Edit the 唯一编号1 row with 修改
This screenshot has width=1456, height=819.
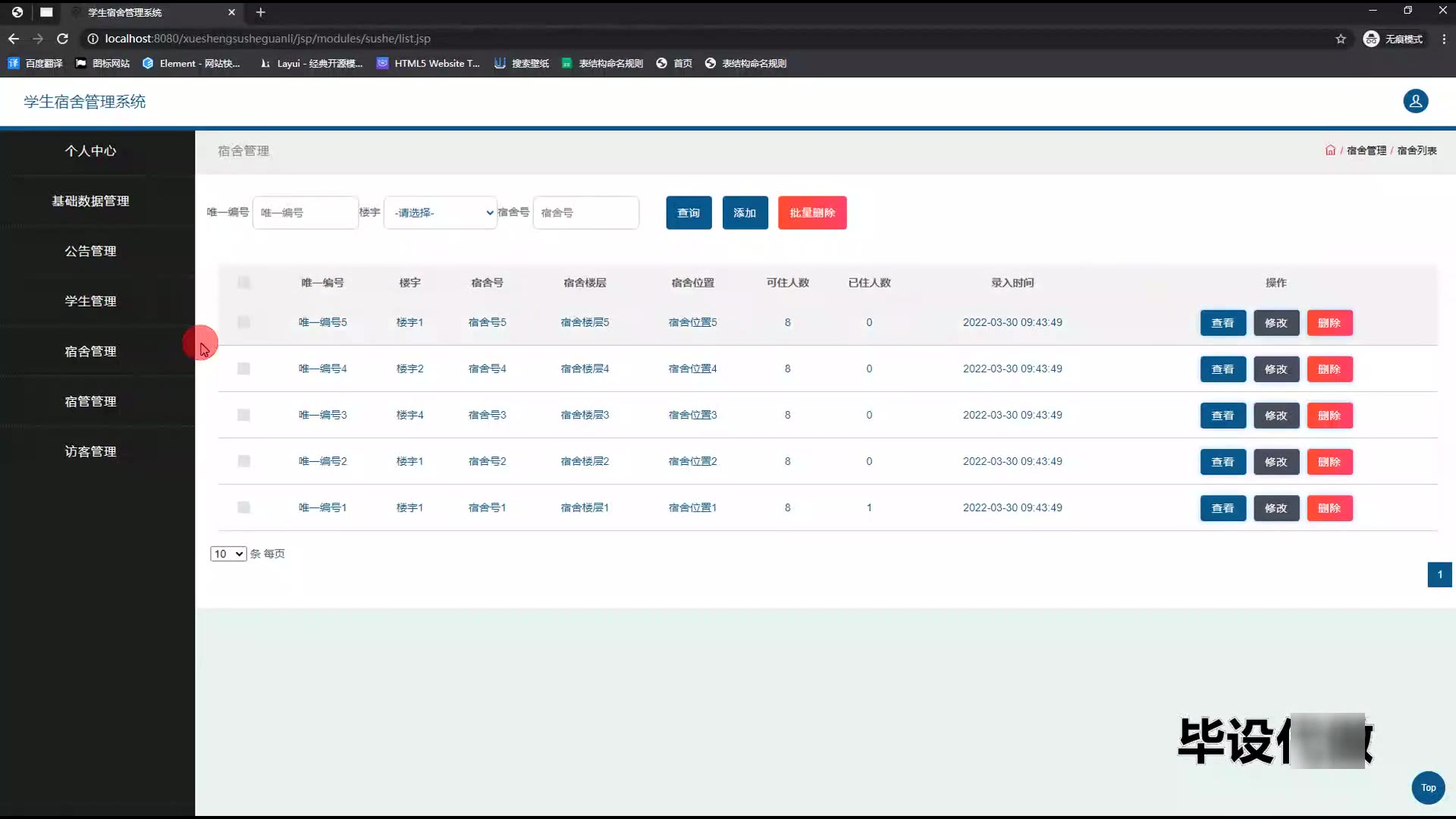tap(1276, 508)
